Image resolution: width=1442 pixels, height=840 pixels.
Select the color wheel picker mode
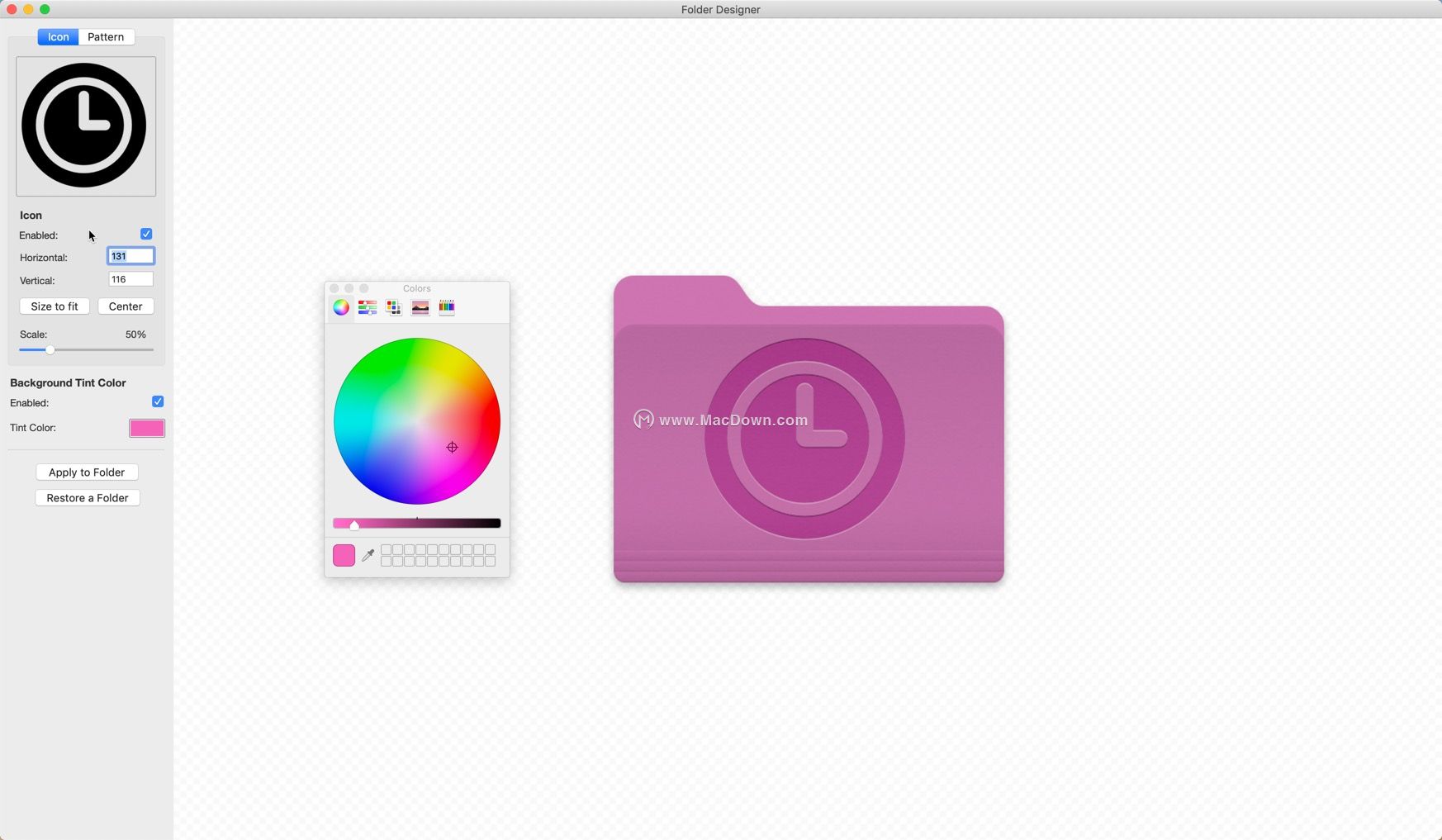pos(341,307)
